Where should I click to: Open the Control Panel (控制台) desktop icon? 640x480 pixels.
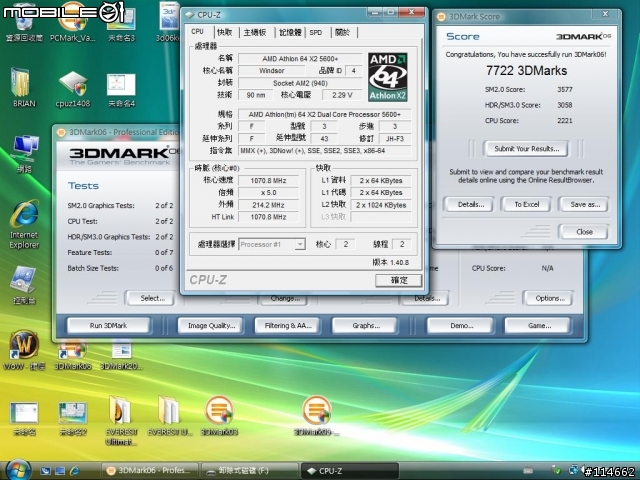pos(24,285)
